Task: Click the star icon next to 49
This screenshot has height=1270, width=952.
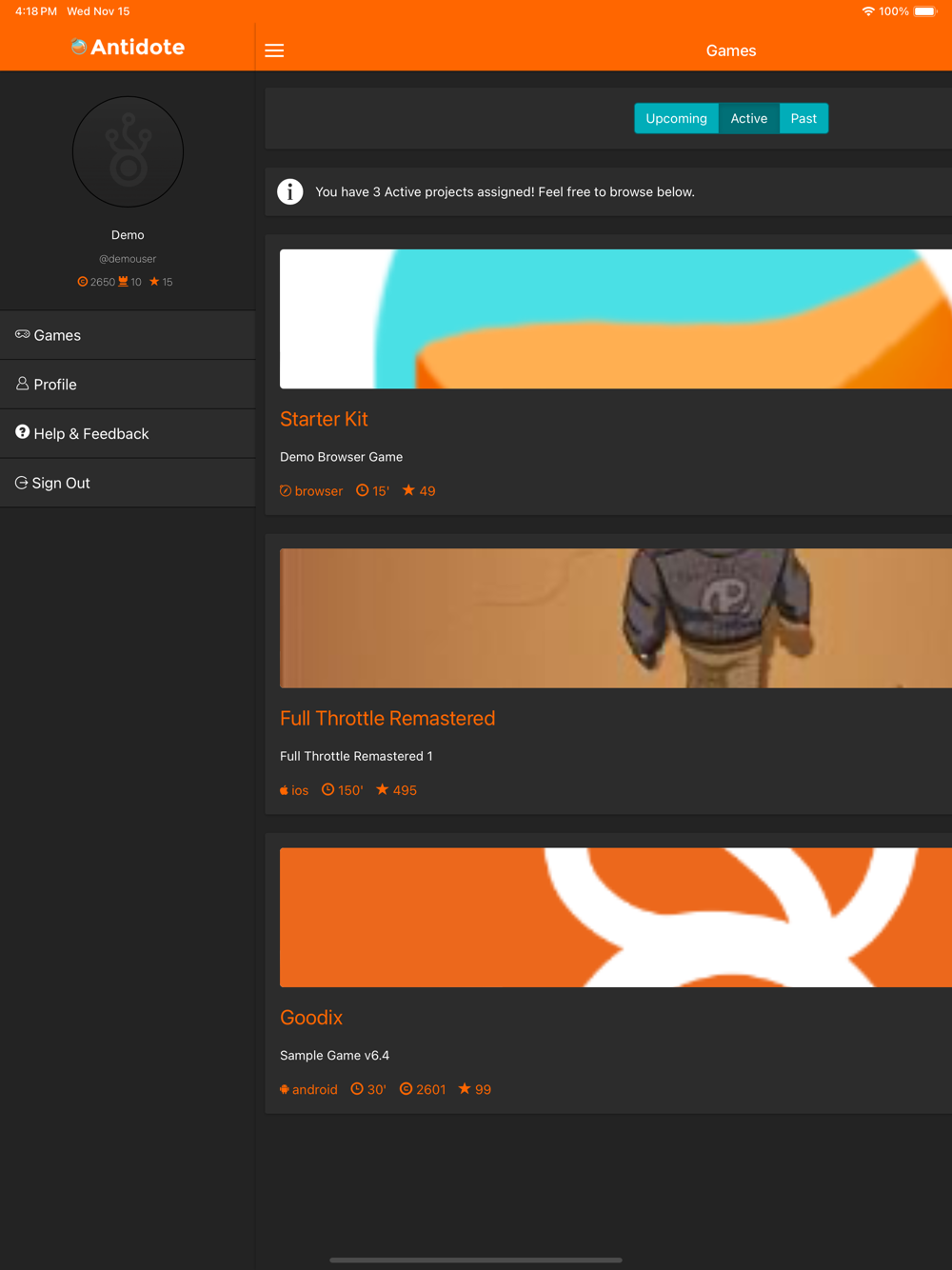Action: click(408, 490)
